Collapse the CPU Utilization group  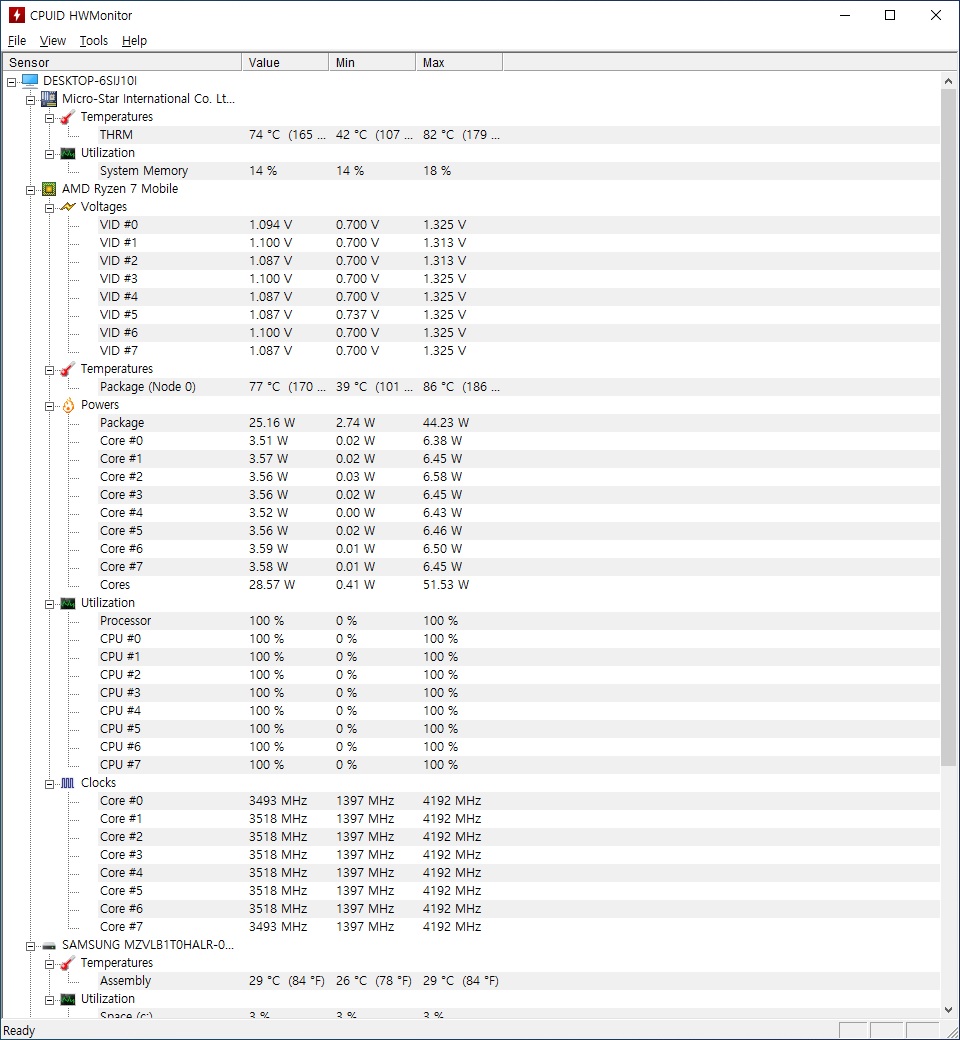coord(49,604)
